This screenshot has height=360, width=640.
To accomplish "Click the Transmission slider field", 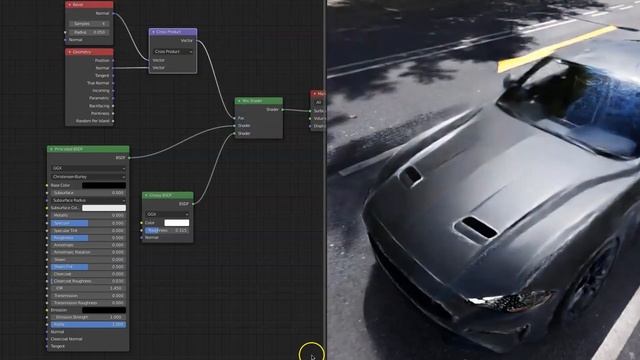I will point(88,296).
